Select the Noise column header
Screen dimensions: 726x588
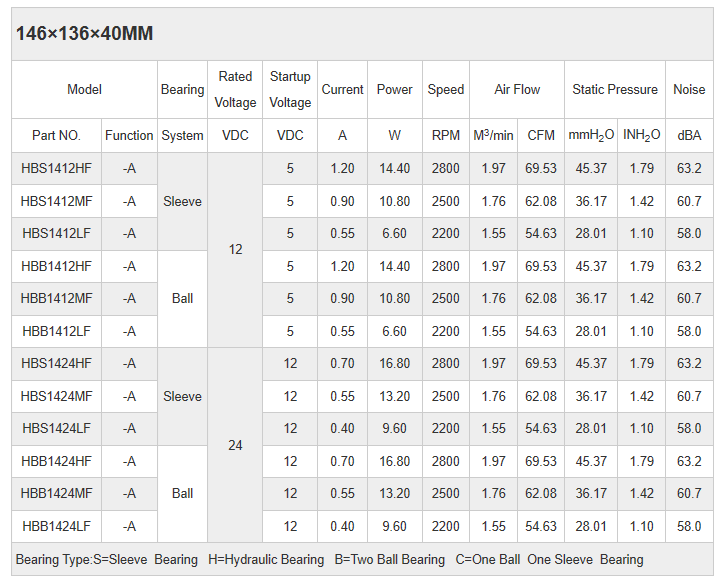(x=689, y=89)
